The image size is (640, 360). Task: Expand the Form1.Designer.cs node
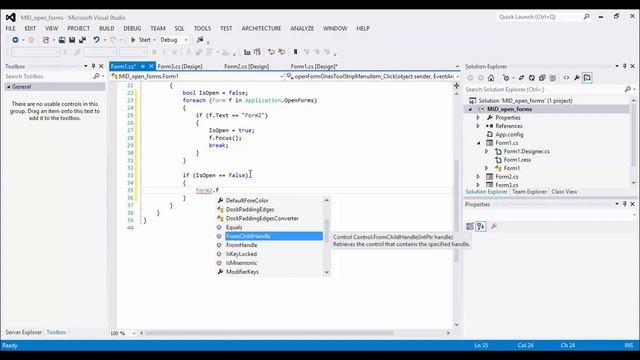point(487,151)
